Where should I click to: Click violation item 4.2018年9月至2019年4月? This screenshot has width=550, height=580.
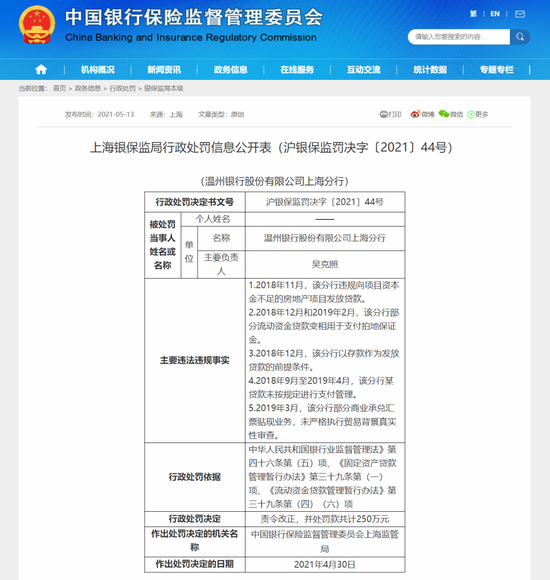click(x=321, y=388)
